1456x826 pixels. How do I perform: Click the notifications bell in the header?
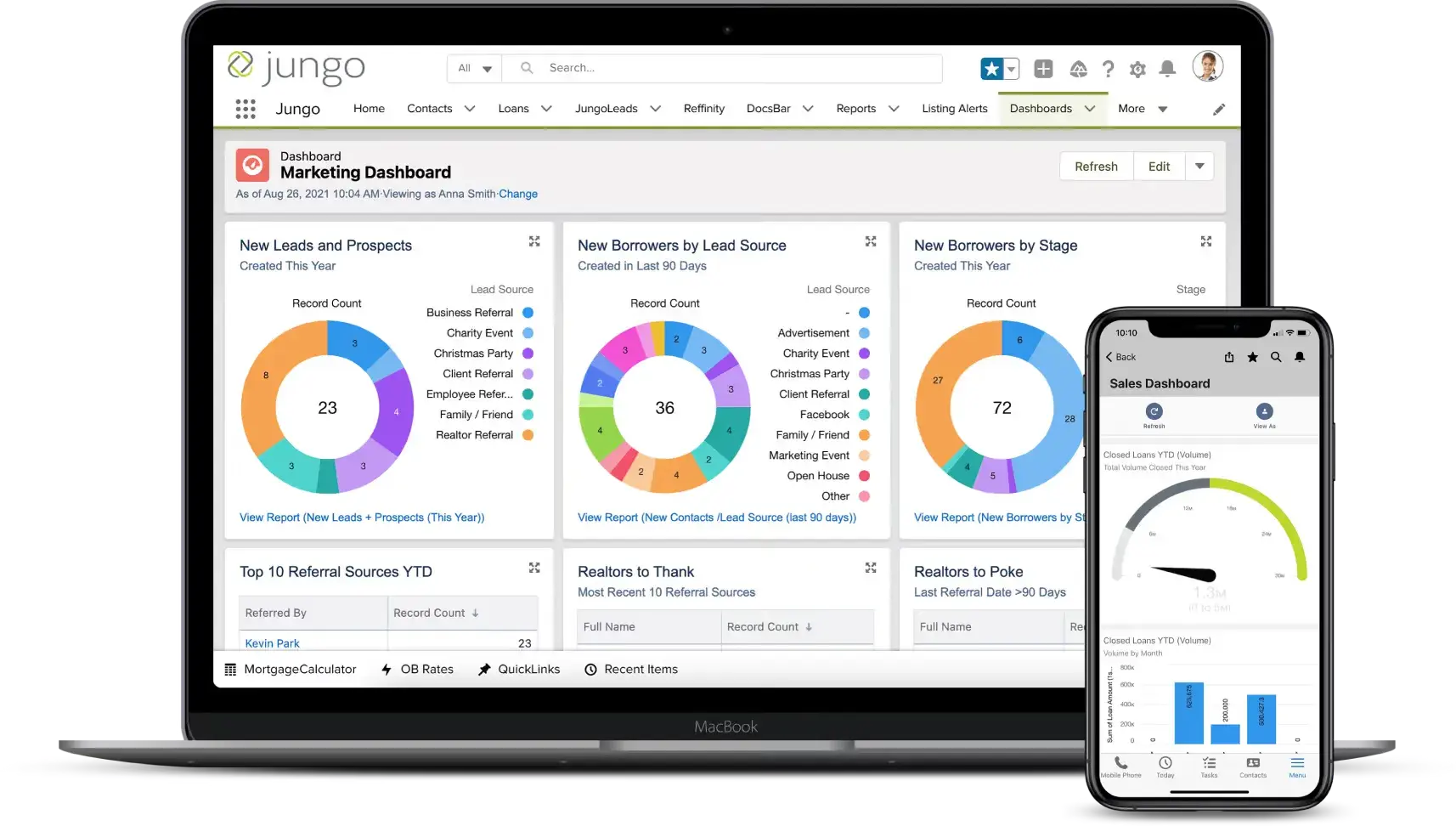point(1168,69)
